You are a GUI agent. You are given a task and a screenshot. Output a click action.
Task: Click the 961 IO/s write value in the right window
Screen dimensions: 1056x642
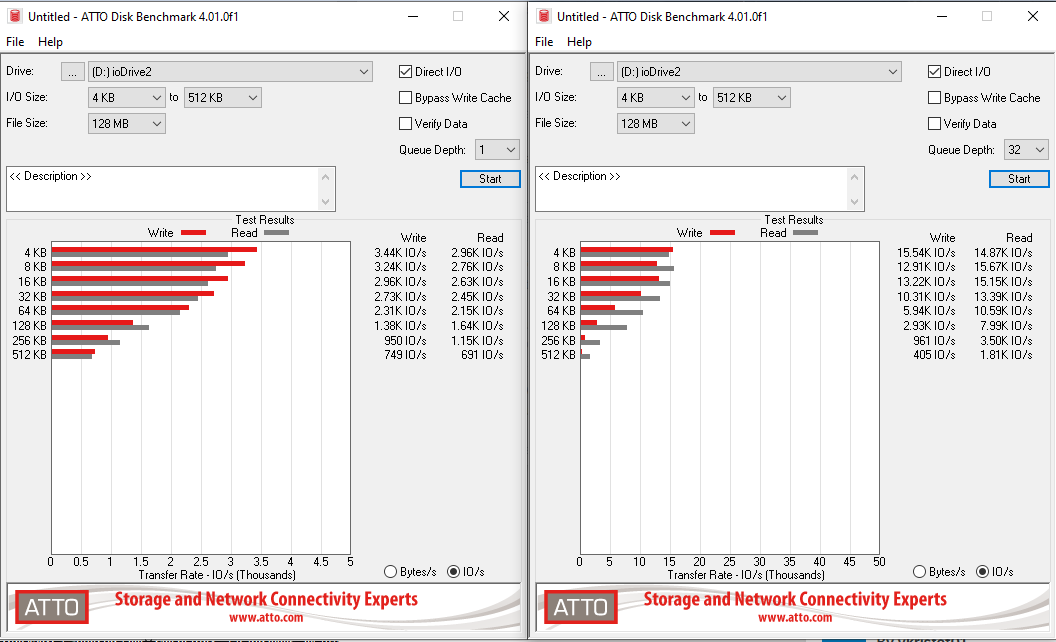(x=934, y=340)
